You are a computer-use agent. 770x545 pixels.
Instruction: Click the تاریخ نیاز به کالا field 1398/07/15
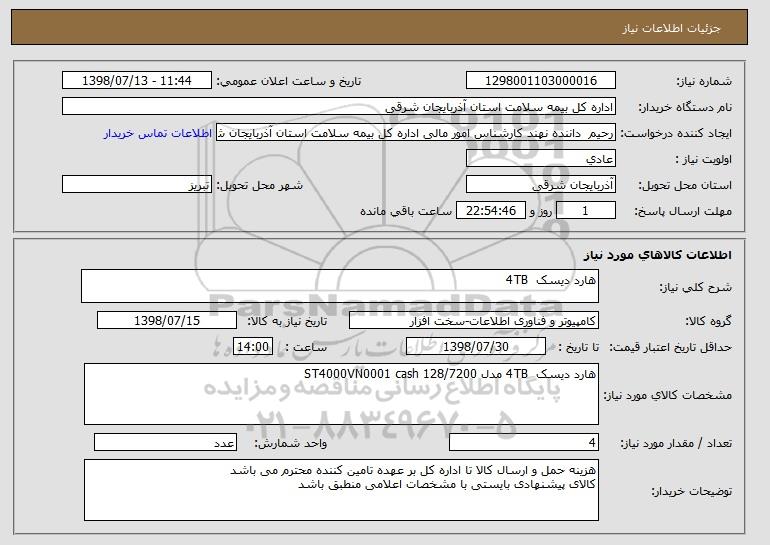pyautogui.click(x=167, y=321)
